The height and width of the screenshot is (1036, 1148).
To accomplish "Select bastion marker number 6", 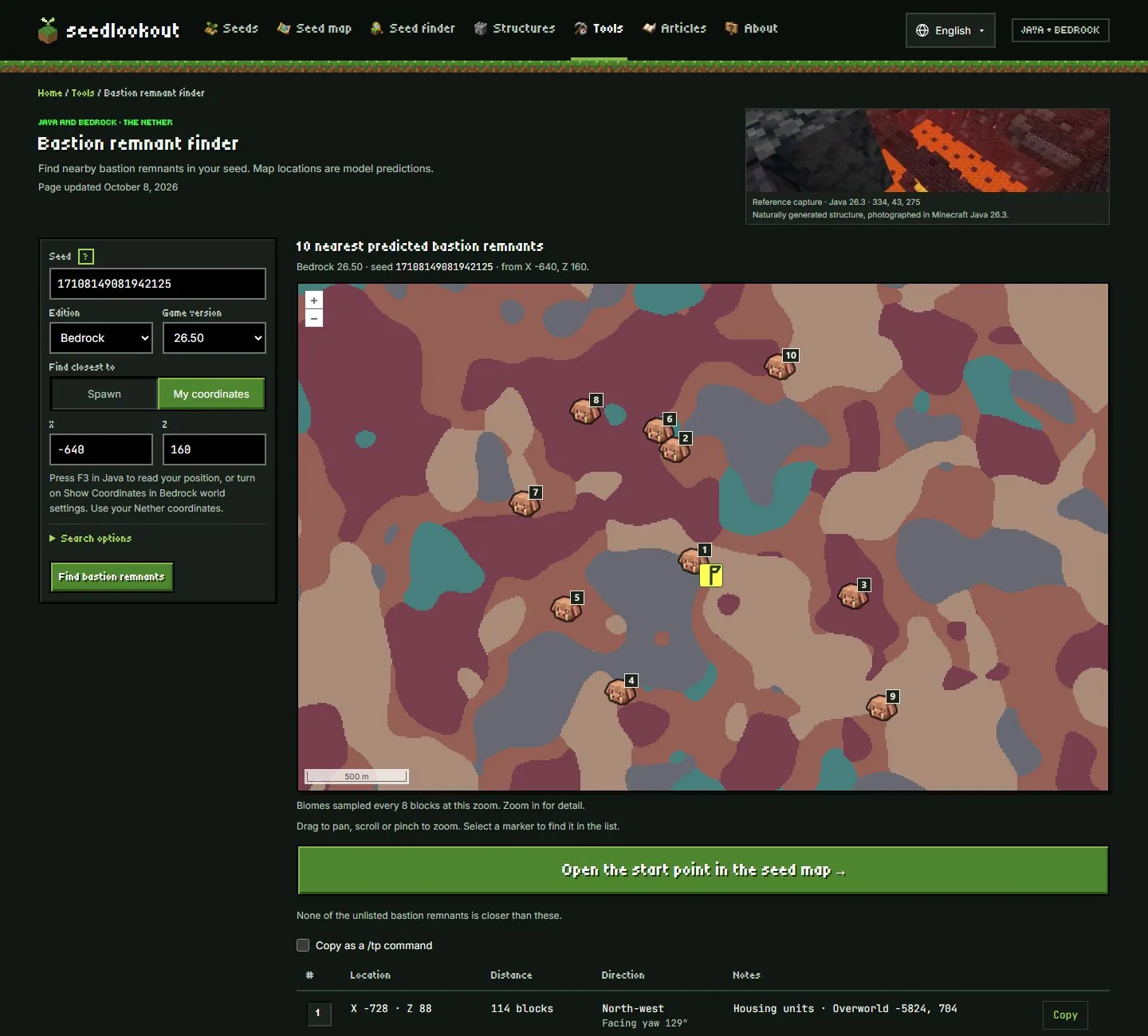I will click(x=659, y=430).
